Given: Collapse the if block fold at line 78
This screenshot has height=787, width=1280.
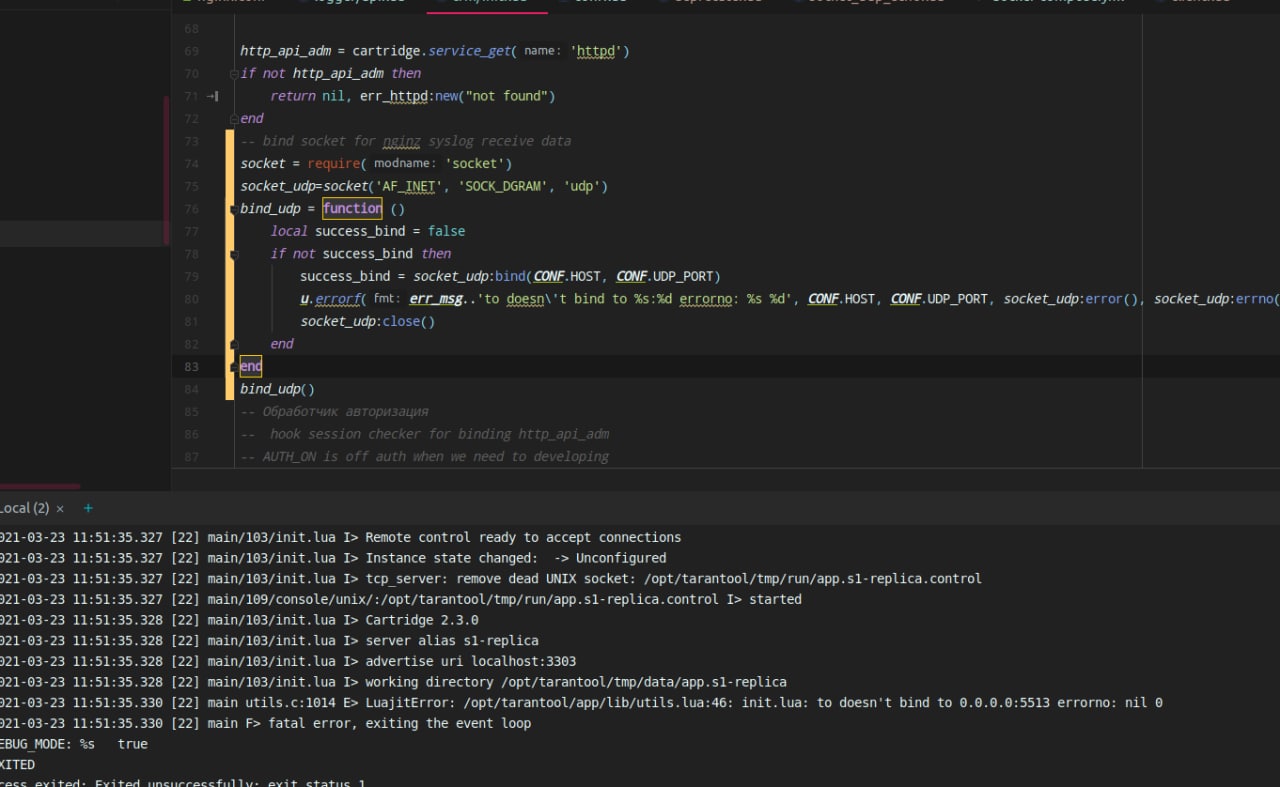Looking at the screenshot, I should (234, 254).
